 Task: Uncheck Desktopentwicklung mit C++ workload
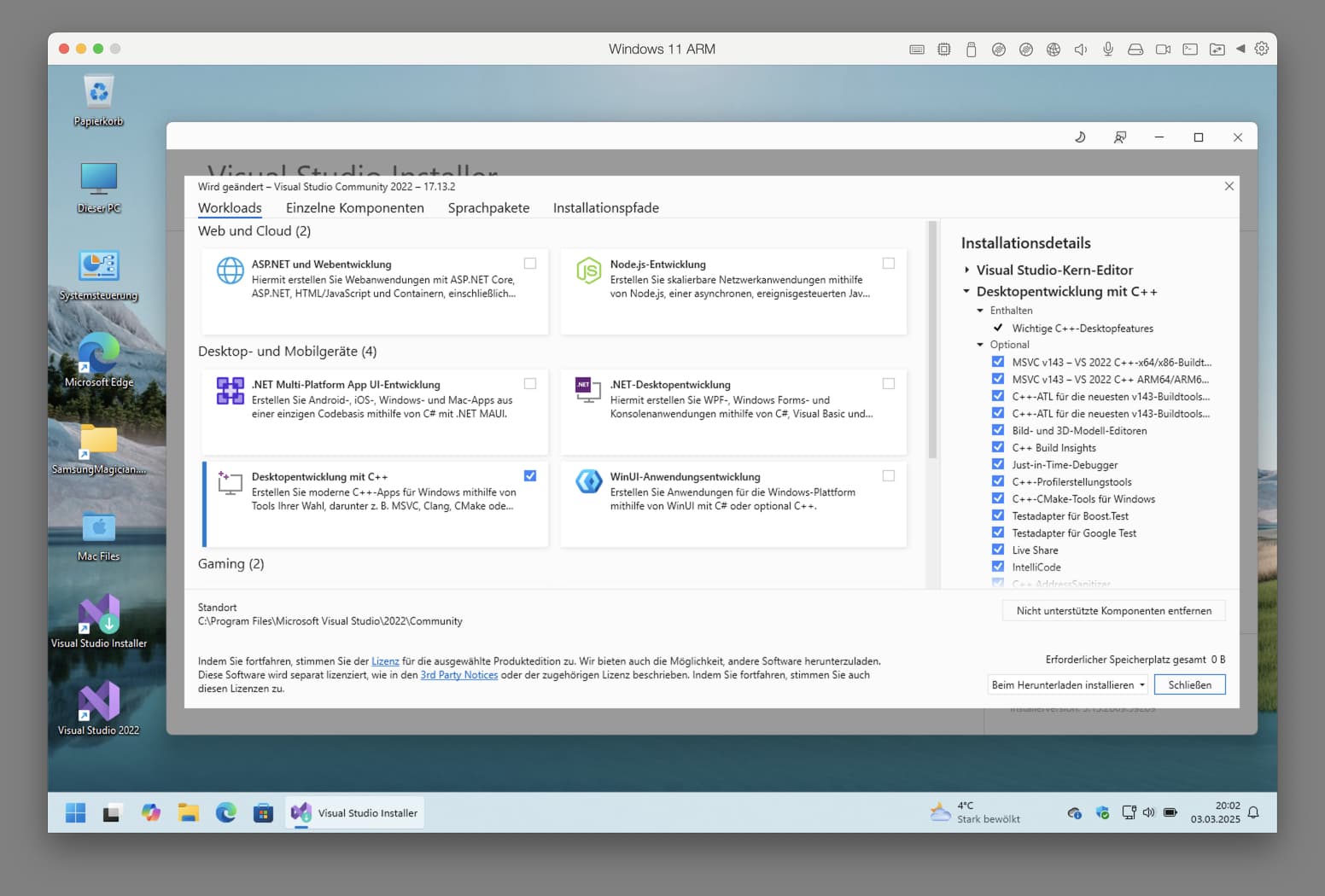click(530, 476)
